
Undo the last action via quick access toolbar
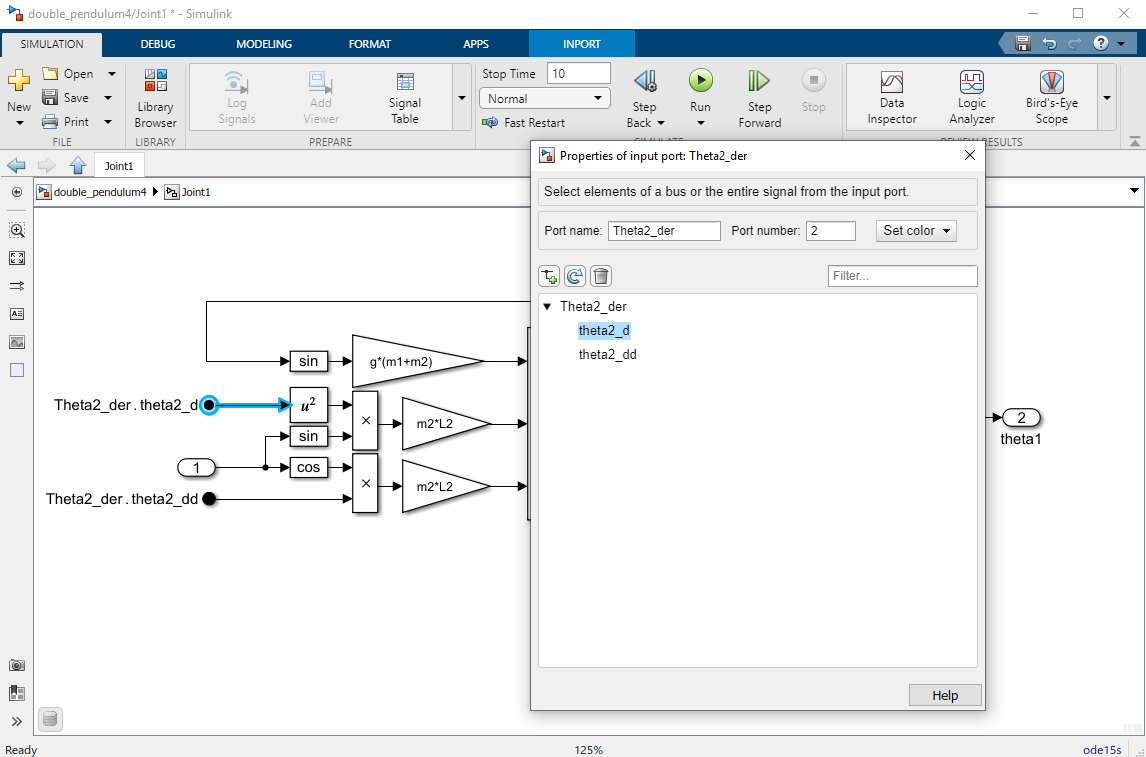pyautogui.click(x=1049, y=44)
